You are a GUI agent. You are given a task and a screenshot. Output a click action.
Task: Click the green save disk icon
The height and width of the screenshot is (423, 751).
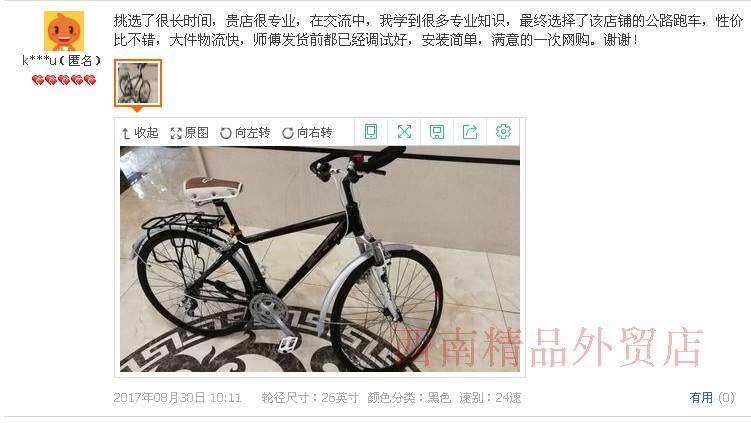point(437,132)
